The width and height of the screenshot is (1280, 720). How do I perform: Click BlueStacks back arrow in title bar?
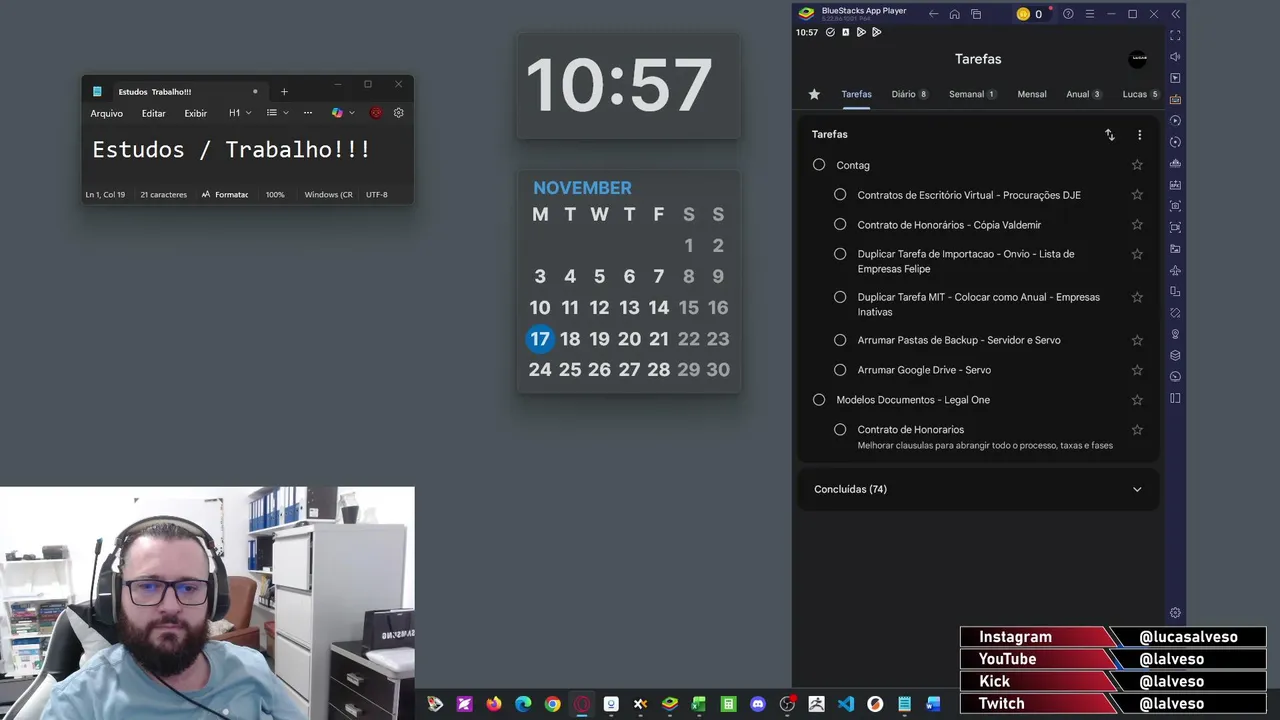pos(933,14)
